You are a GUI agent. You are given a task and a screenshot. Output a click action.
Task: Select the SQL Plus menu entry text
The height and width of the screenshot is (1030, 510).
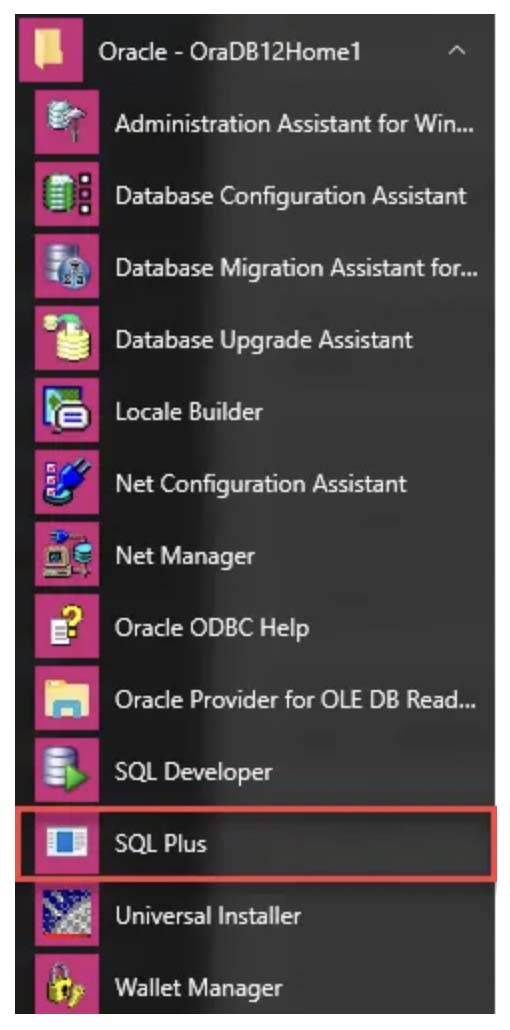click(x=161, y=843)
